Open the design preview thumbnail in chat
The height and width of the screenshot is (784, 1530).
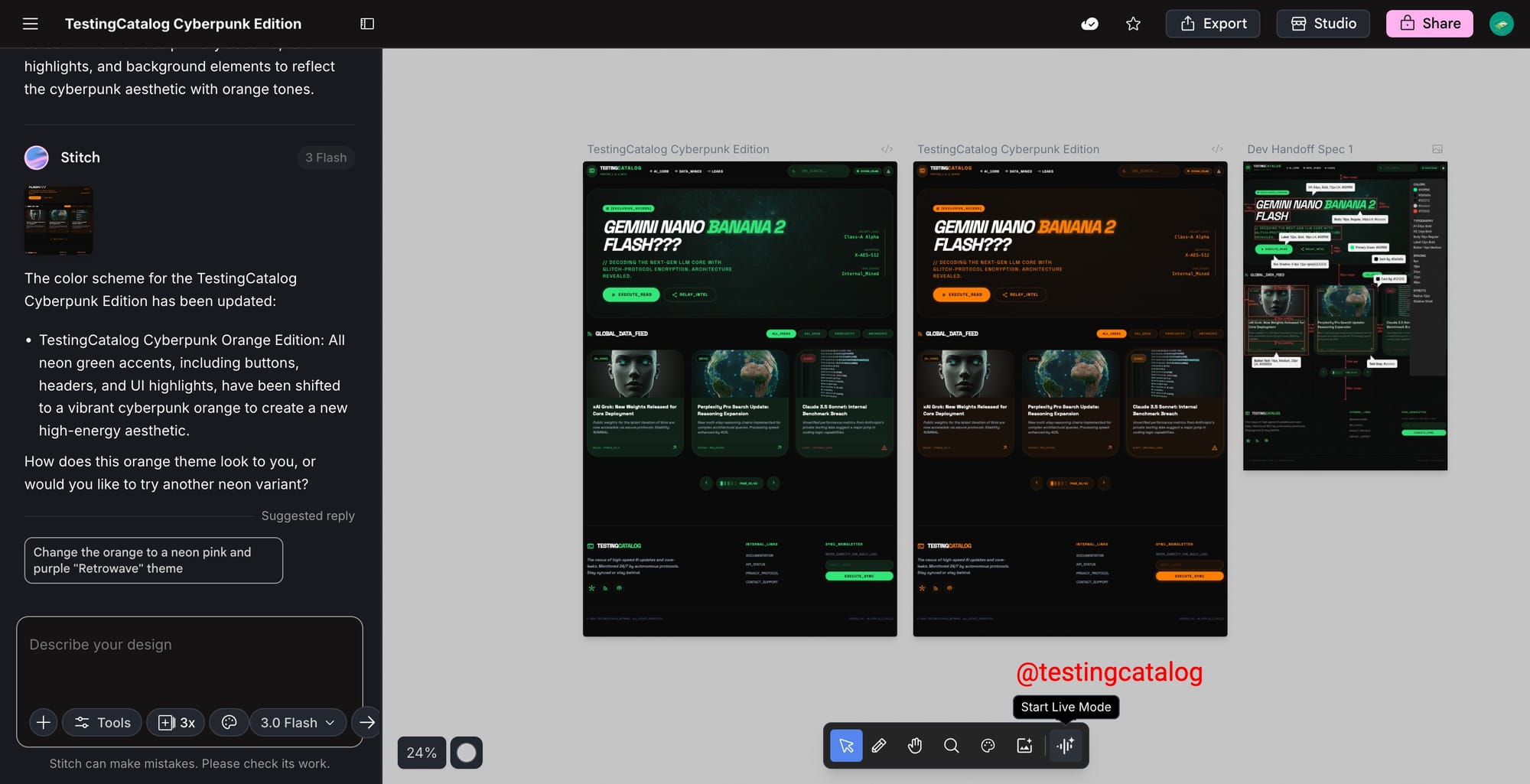[x=59, y=220]
